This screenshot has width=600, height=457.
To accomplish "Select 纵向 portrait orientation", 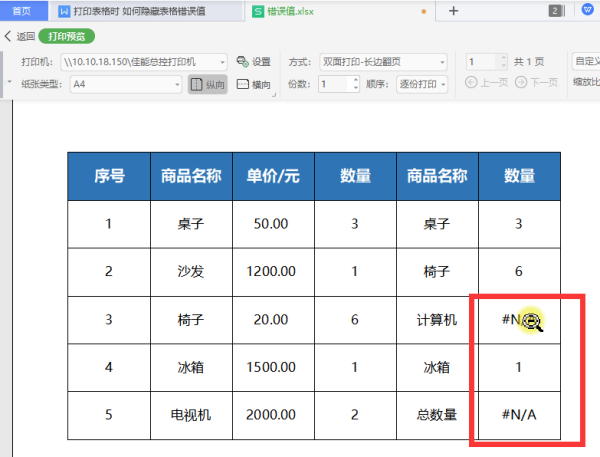I will click(x=208, y=84).
